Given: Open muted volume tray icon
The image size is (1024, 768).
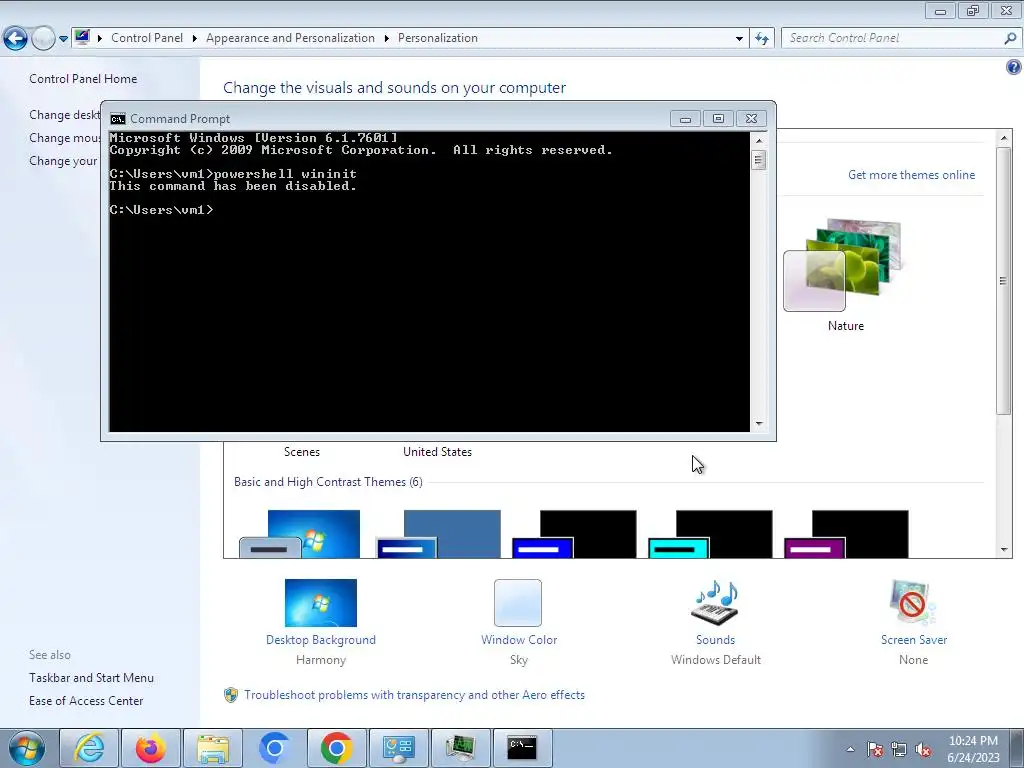Looking at the screenshot, I should 923,749.
